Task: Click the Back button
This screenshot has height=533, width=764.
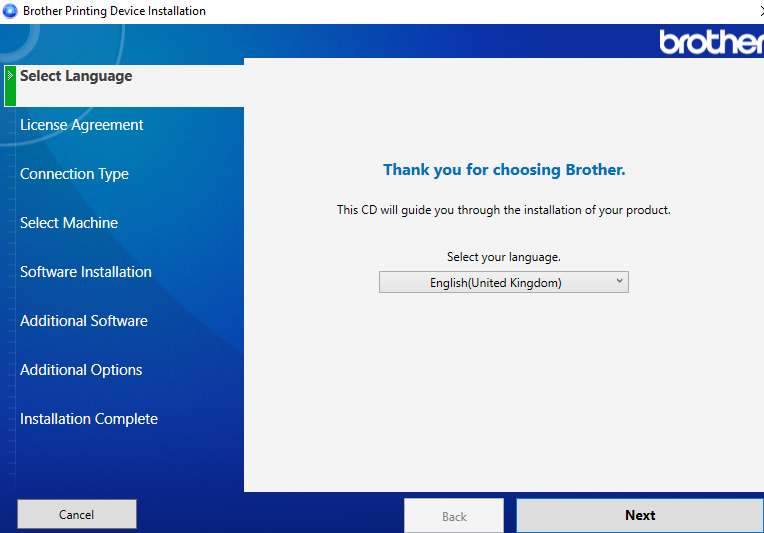Action: [x=454, y=516]
